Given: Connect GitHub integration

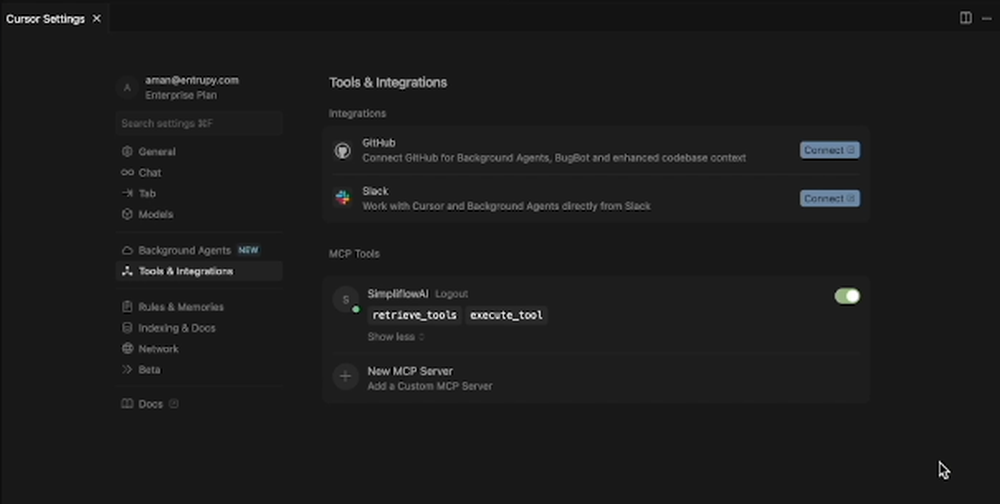Looking at the screenshot, I should coord(830,150).
